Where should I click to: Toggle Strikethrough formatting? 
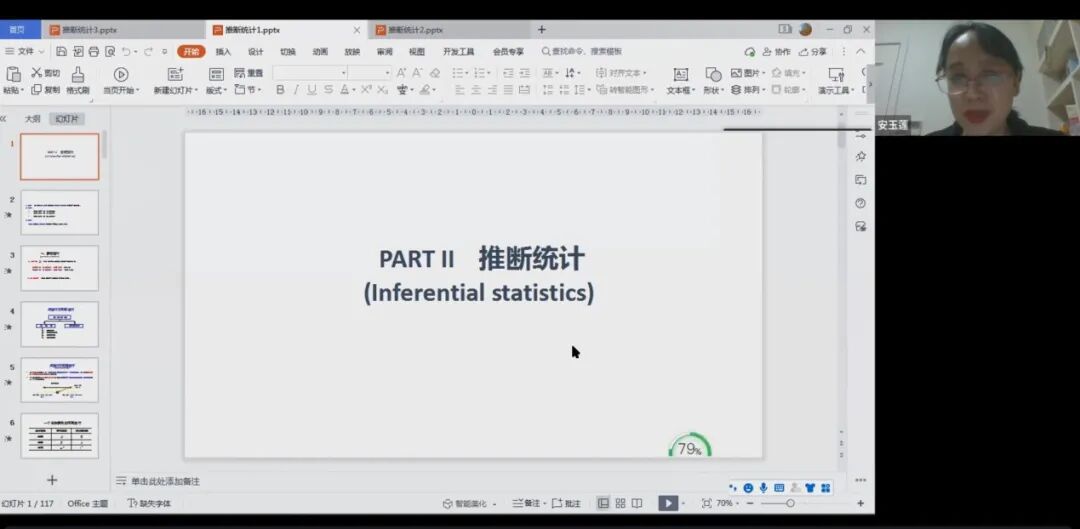coord(329,90)
